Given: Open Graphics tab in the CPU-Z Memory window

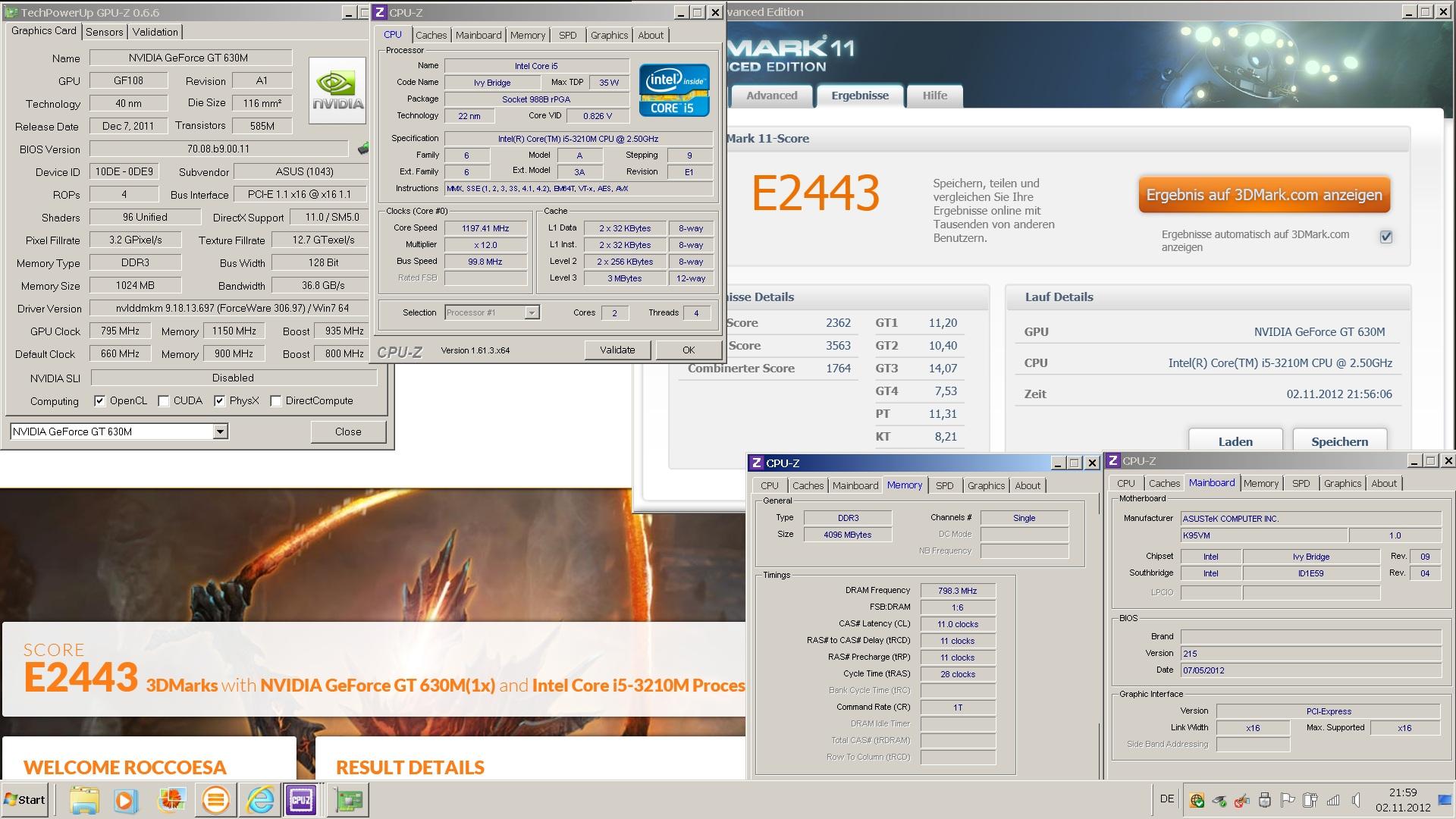Looking at the screenshot, I should pos(986,485).
